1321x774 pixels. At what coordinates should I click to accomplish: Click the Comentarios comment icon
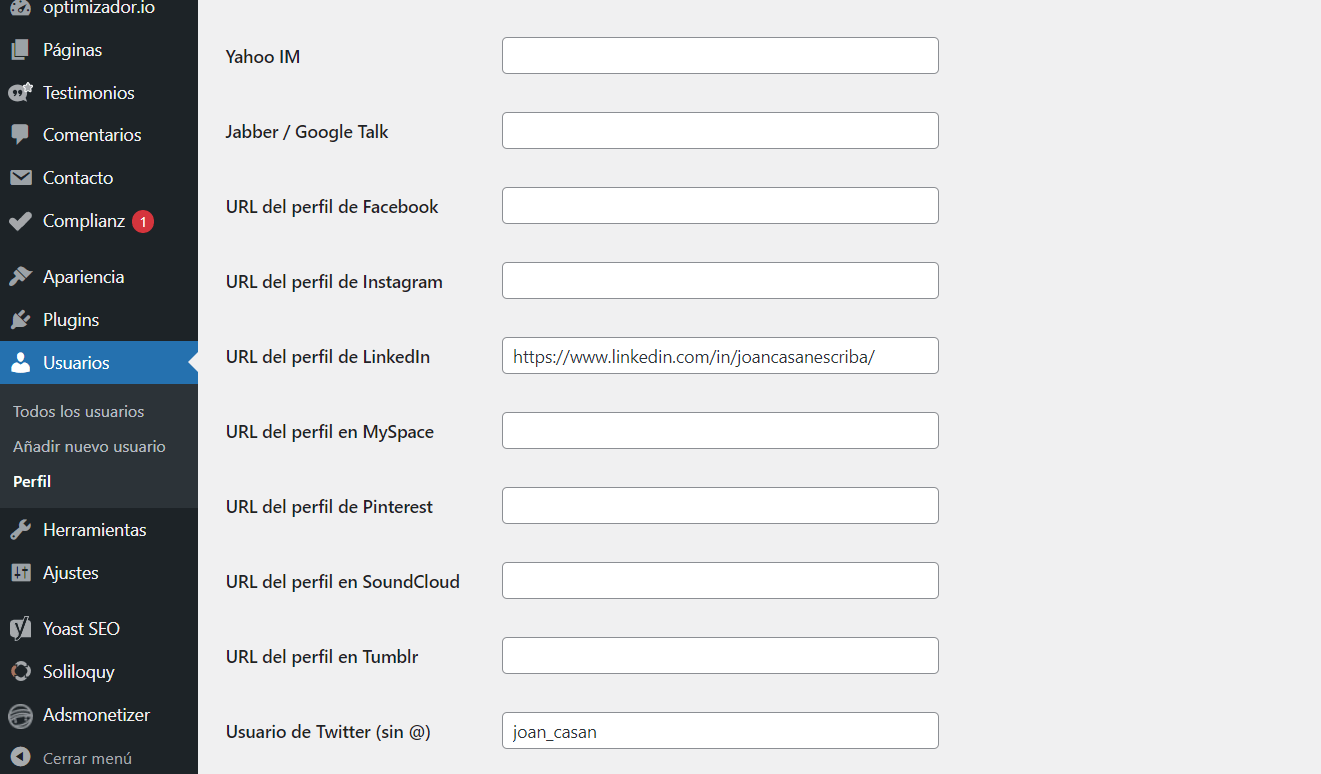pyautogui.click(x=20, y=135)
